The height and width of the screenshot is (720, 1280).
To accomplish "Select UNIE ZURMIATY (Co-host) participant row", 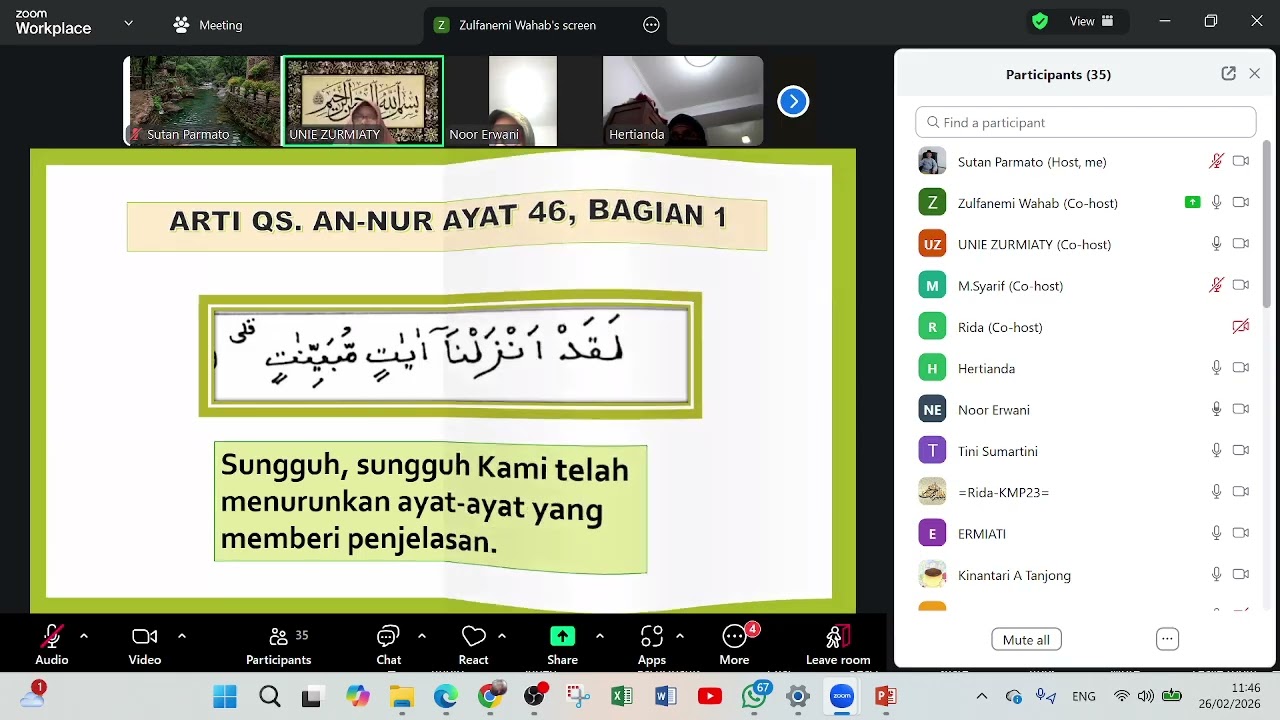I will (x=1085, y=244).
